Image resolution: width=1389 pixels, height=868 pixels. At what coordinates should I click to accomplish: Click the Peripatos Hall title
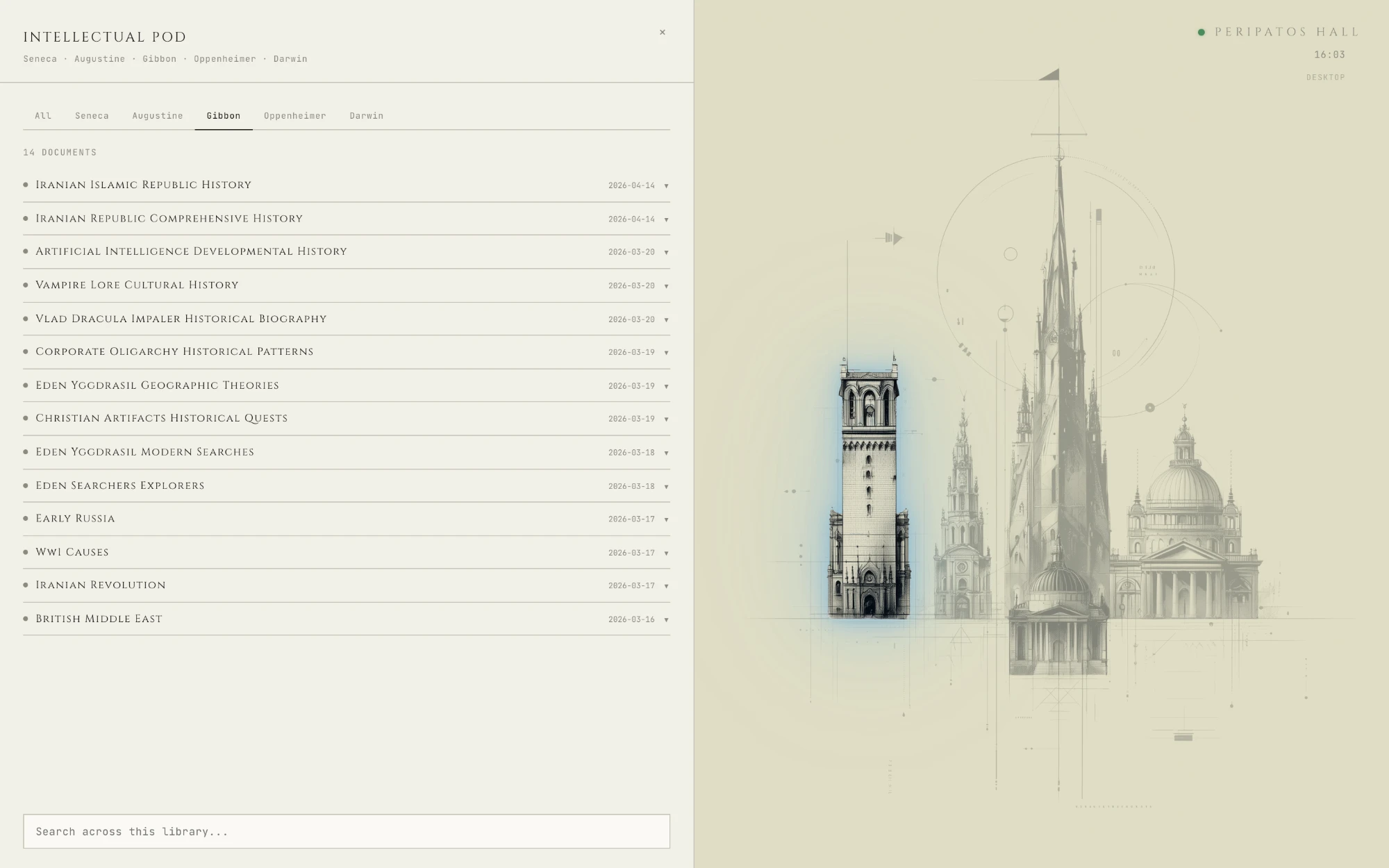[1287, 32]
